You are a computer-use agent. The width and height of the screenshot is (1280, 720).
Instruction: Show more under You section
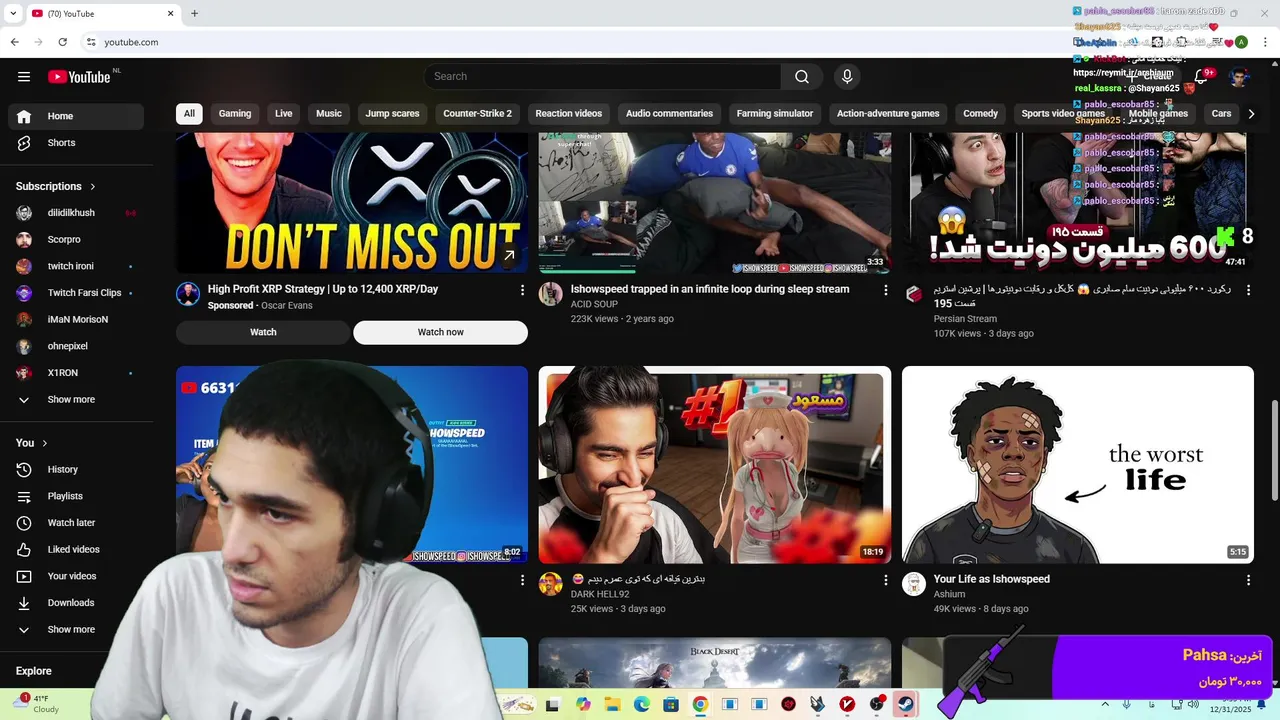[x=76, y=630]
